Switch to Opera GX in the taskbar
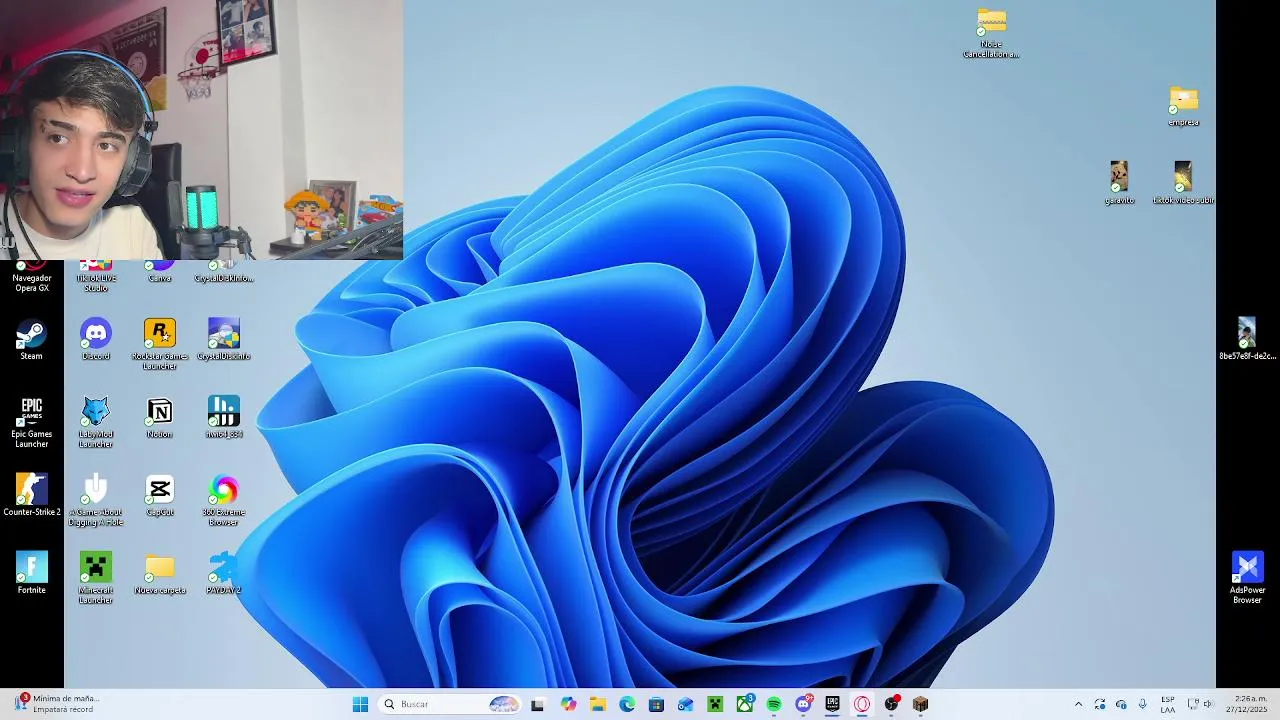 (862, 704)
